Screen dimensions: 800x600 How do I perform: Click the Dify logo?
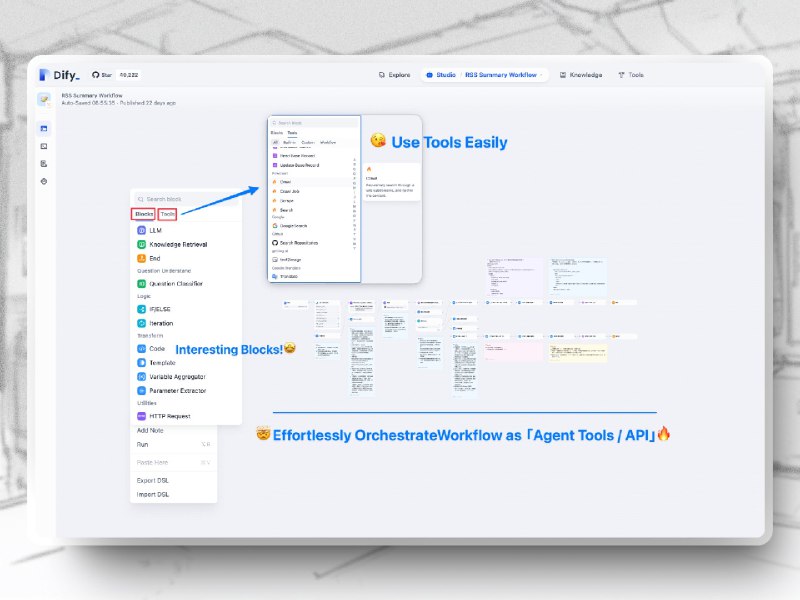59,75
